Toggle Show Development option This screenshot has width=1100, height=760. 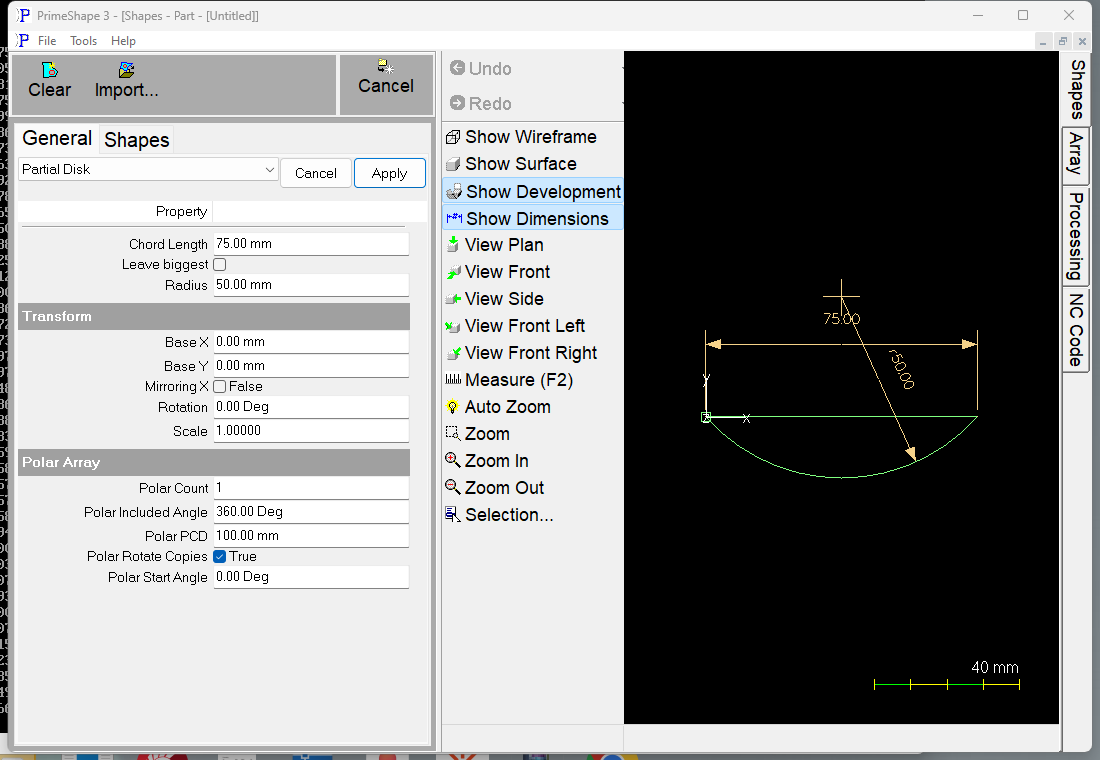tap(533, 192)
